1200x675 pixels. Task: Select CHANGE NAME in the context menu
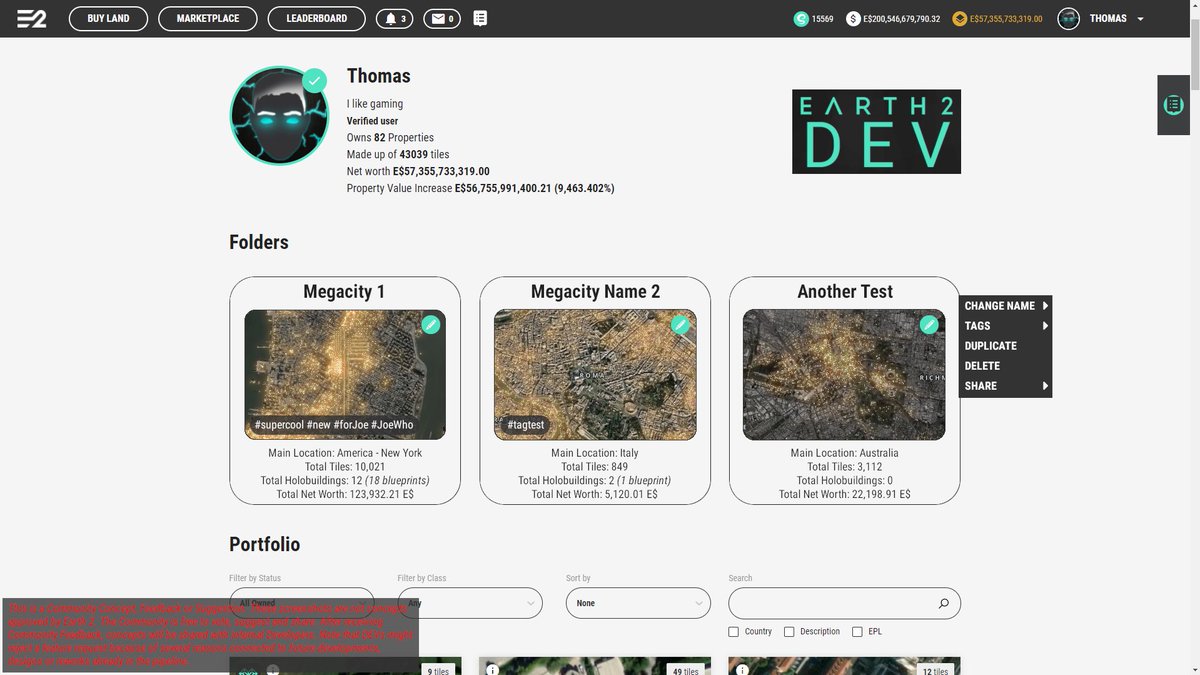[1000, 306]
